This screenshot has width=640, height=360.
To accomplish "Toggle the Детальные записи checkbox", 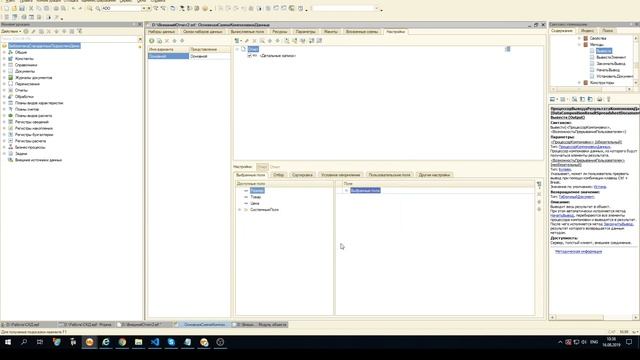I will coord(249,56).
